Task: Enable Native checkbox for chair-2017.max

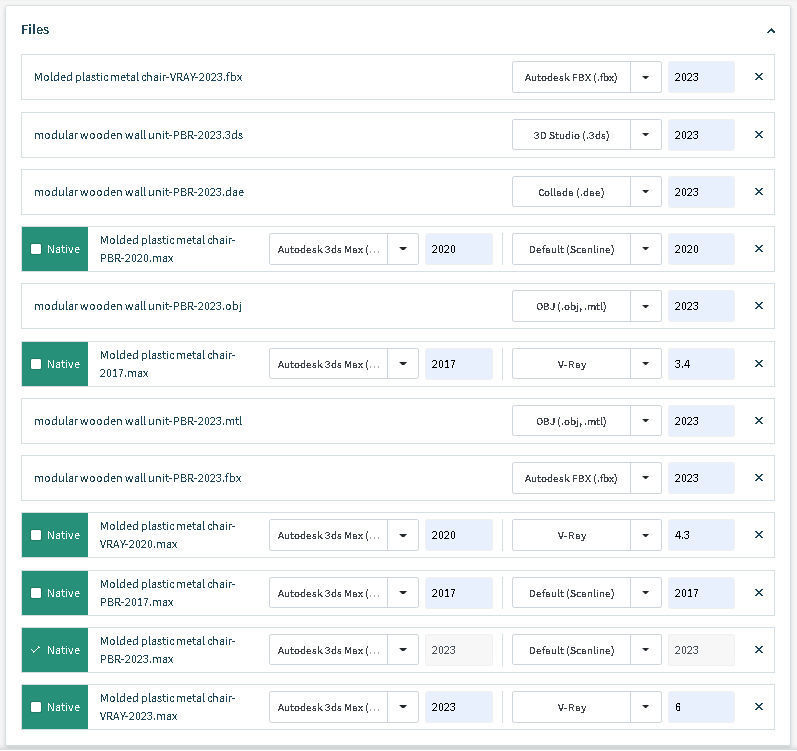Action: click(37, 364)
